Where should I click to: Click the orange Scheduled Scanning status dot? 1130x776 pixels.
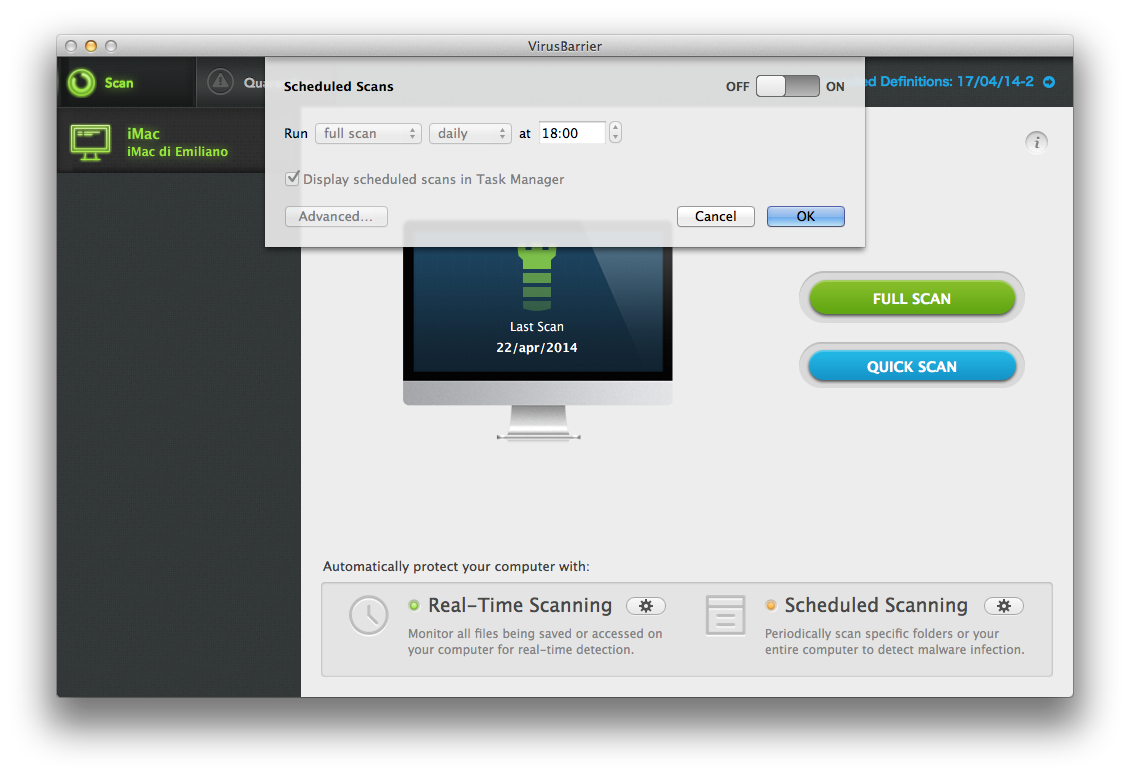[770, 606]
